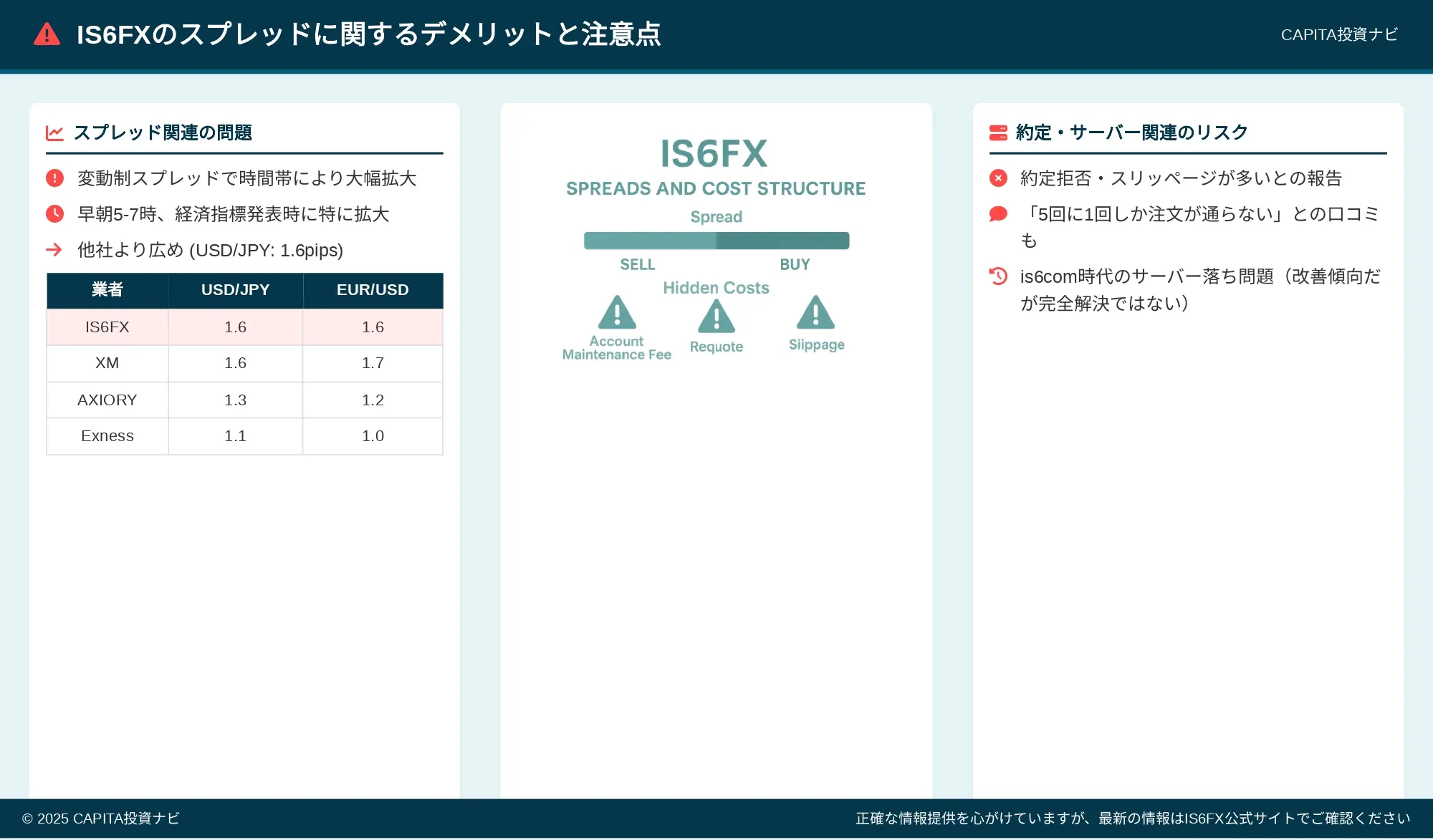
Task: Click the Spread label above the bar
Action: pyautogui.click(x=716, y=217)
